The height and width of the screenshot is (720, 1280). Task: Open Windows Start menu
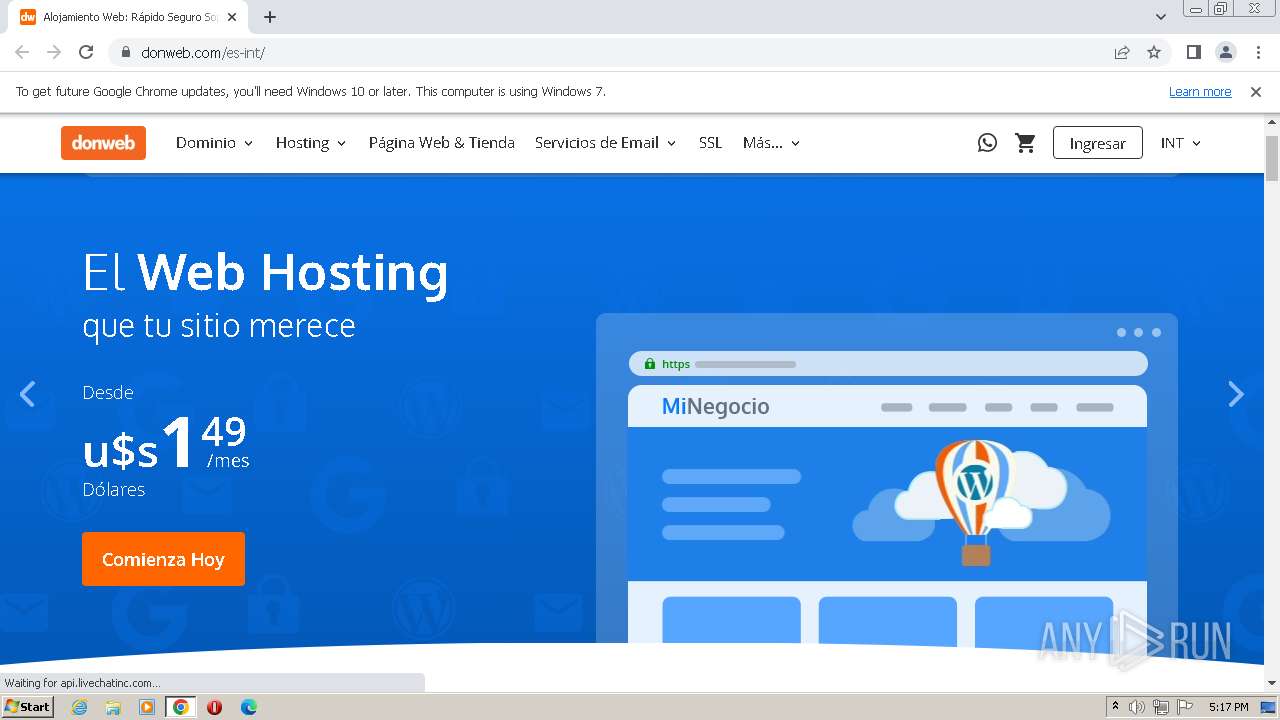coord(28,707)
